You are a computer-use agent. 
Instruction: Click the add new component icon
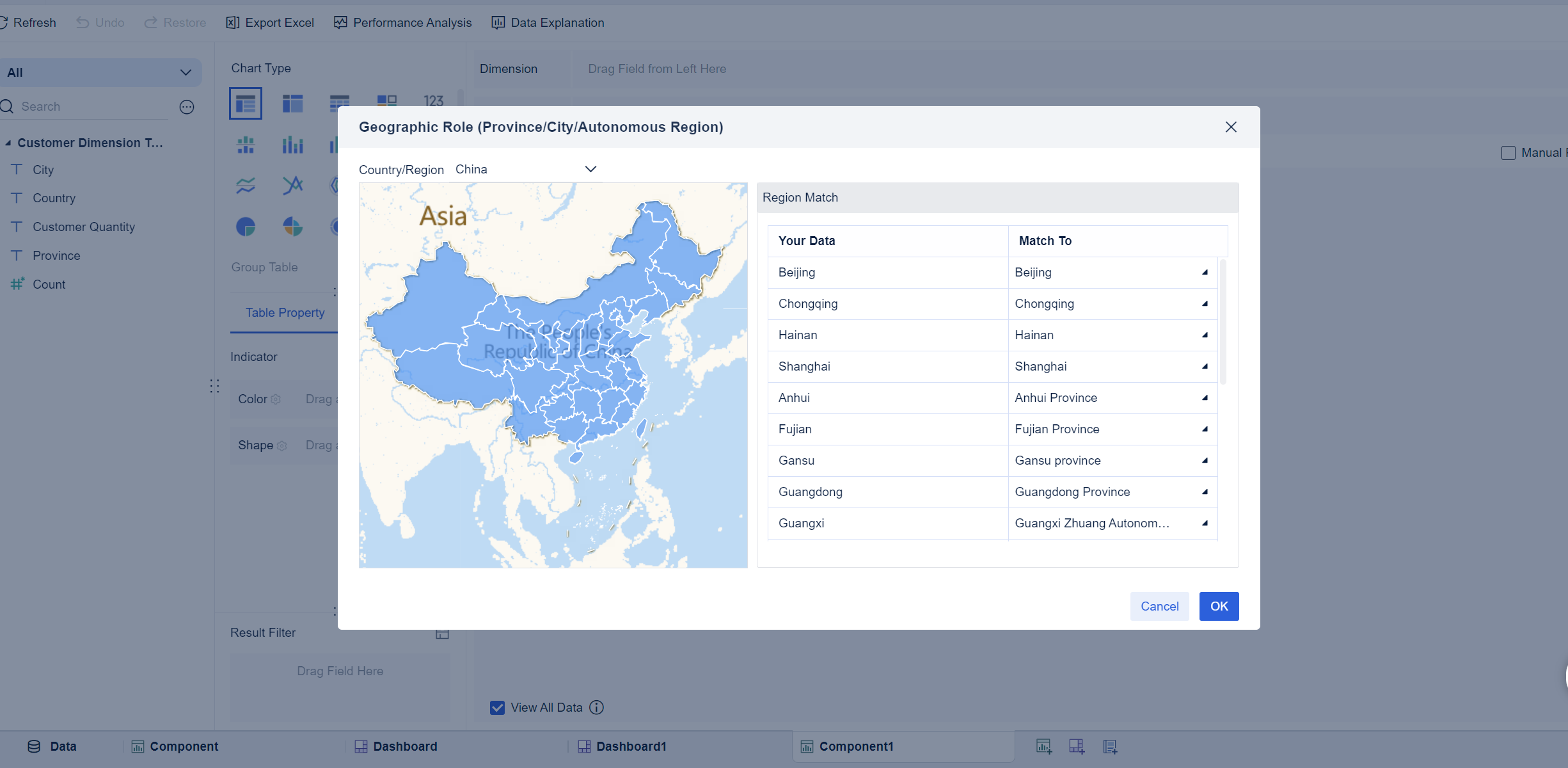pos(1043,746)
